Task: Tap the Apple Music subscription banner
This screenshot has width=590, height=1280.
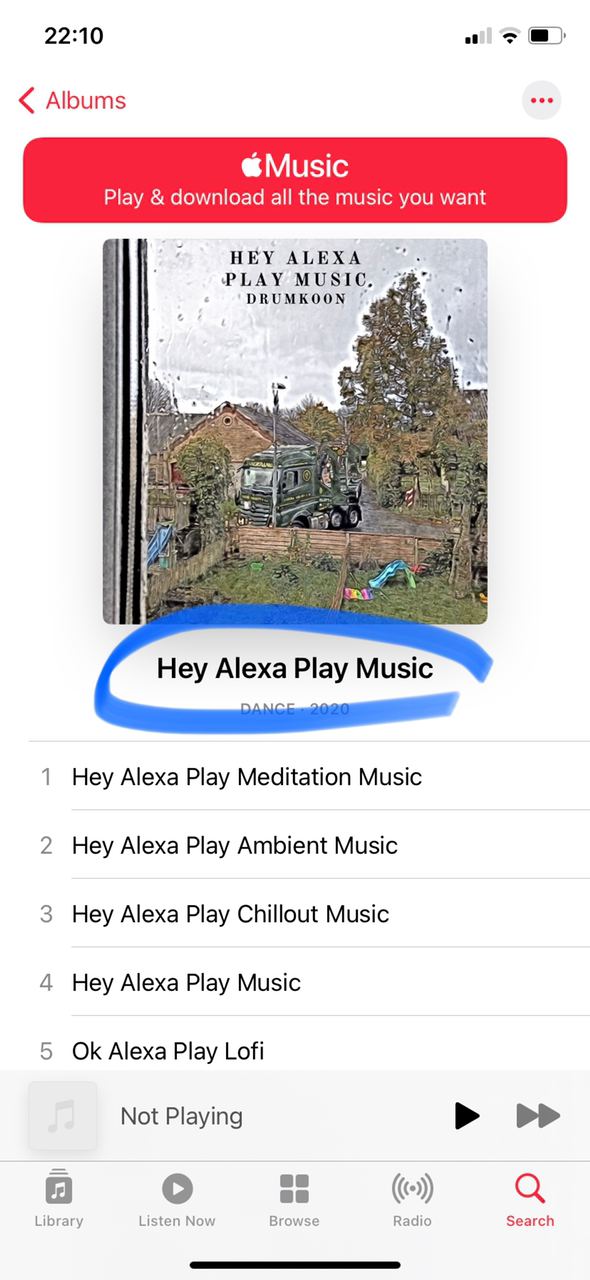Action: click(295, 180)
